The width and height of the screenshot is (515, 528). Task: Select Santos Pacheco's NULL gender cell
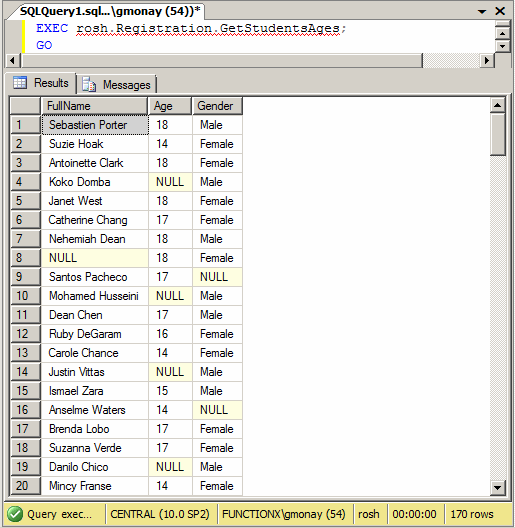218,277
